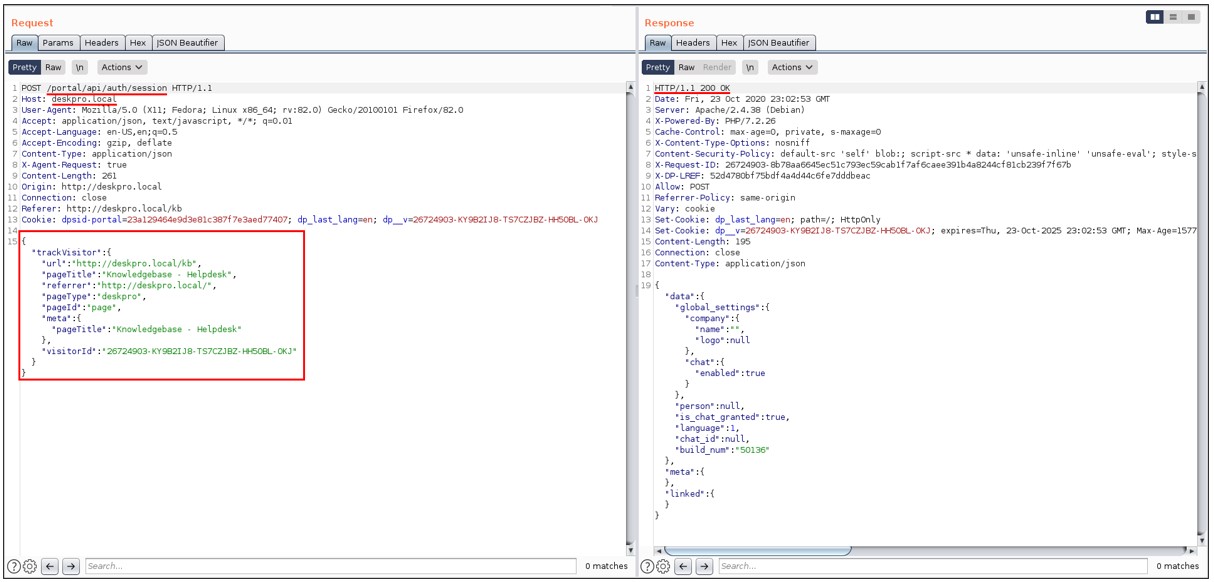Switch Request view mode to Raw
This screenshot has width=1214, height=582.
pos(53,67)
